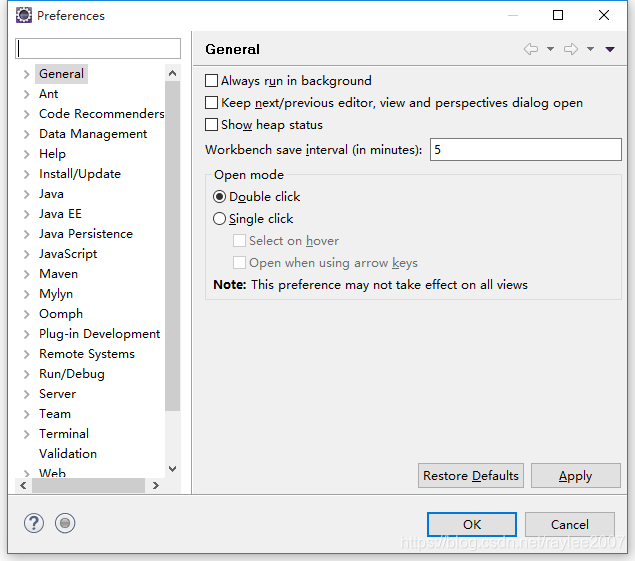Open the back history dropdown arrow

point(550,49)
